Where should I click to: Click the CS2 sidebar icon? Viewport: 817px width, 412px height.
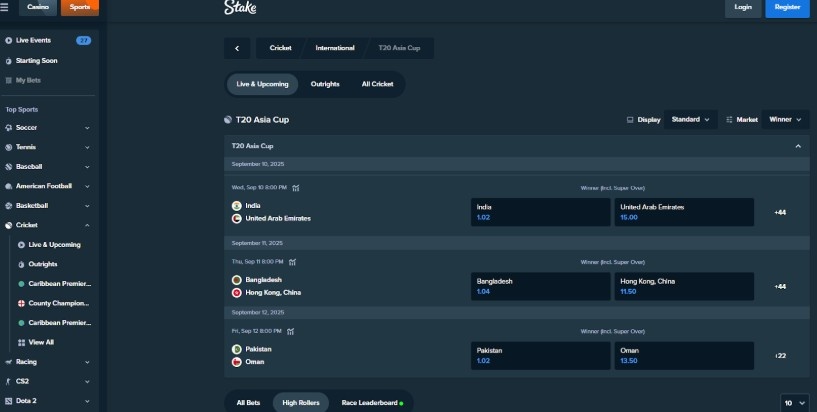8,381
